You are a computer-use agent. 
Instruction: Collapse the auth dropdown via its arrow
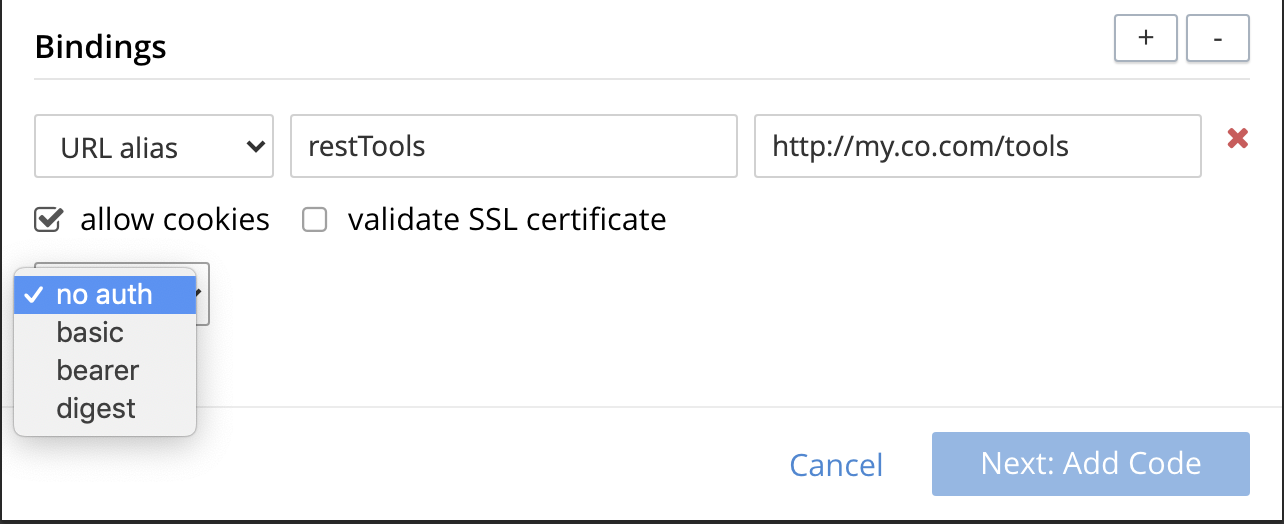point(202,293)
